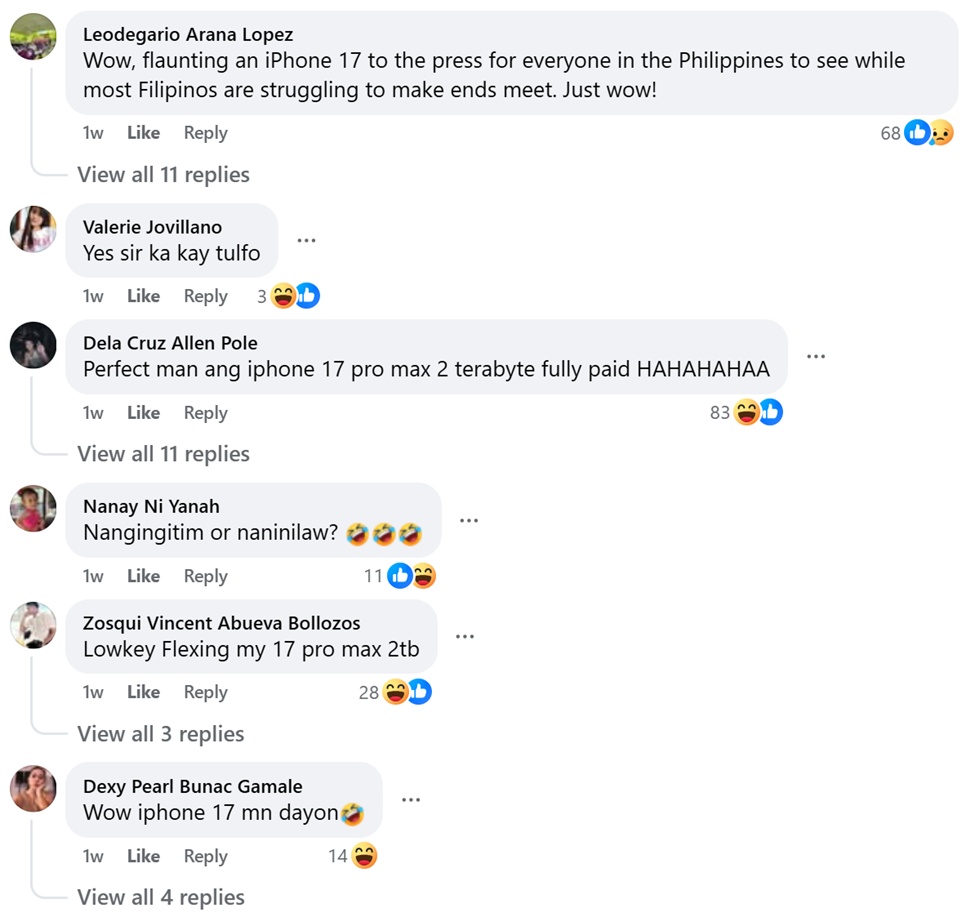Image resolution: width=975 pixels, height=917 pixels.
Task: Expand all 3 replies under Zosqui's comment
Action: [x=160, y=734]
